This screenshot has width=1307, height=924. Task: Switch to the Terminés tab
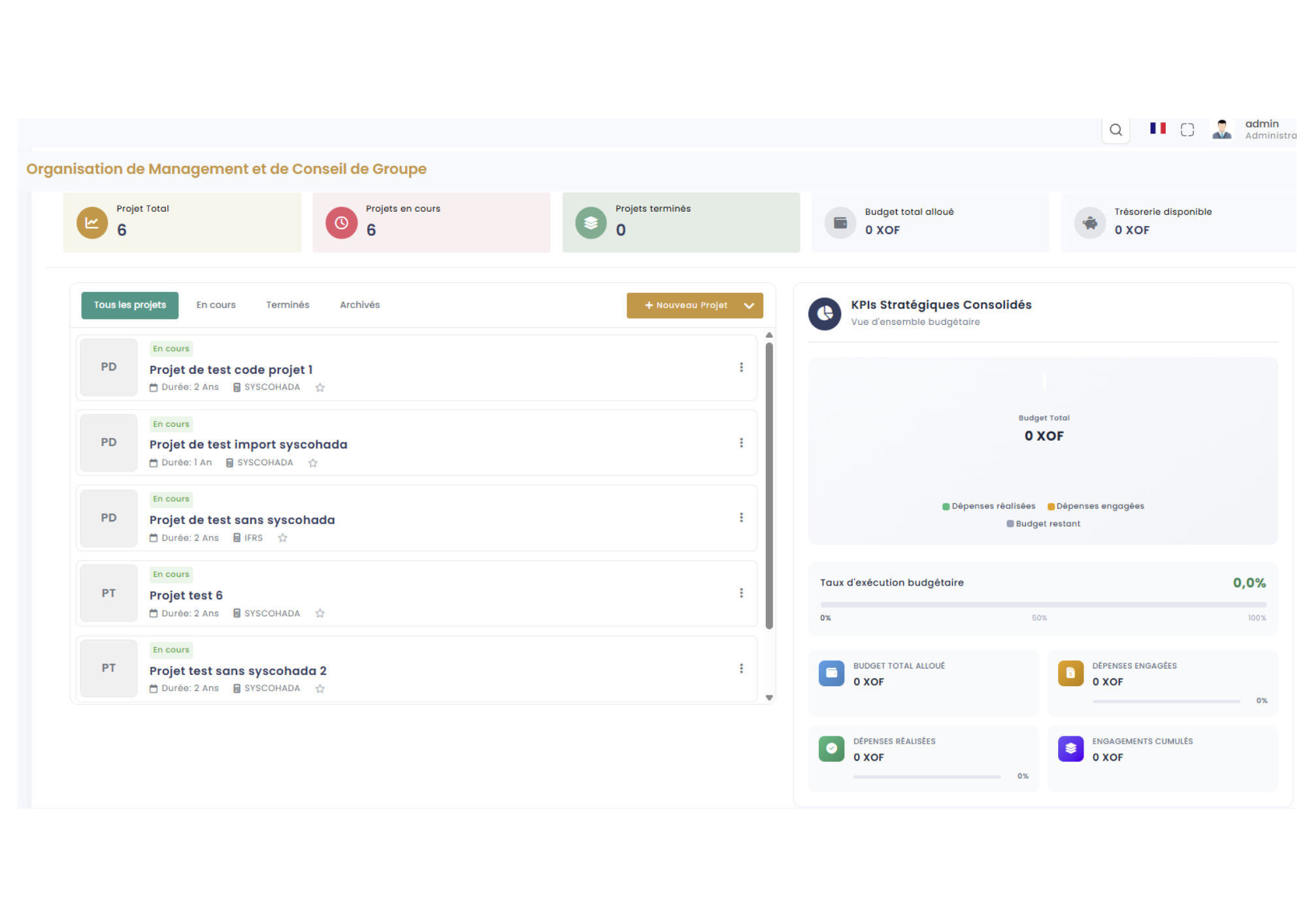pos(287,305)
